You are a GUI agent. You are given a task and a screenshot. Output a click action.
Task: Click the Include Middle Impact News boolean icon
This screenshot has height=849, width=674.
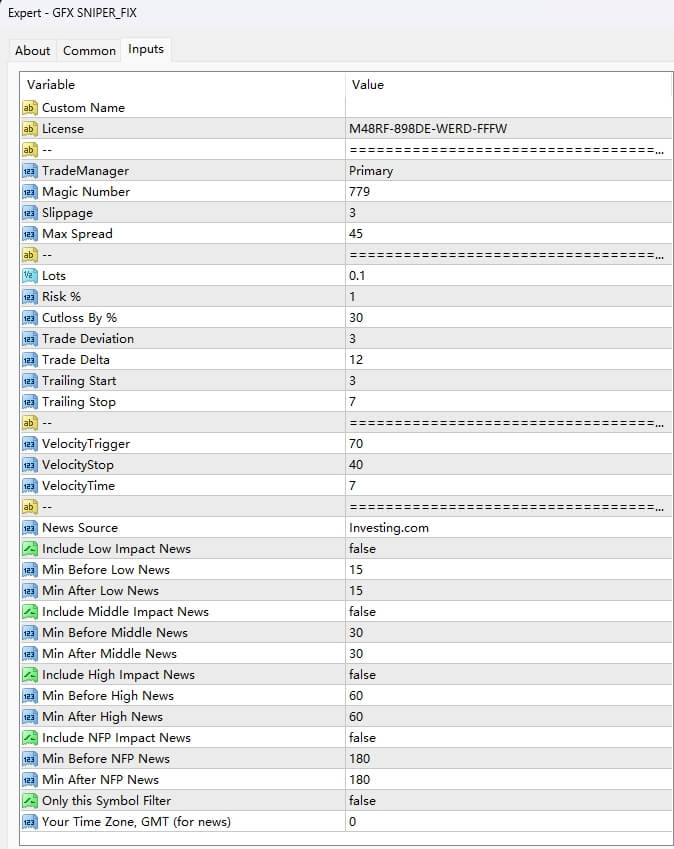tap(29, 612)
